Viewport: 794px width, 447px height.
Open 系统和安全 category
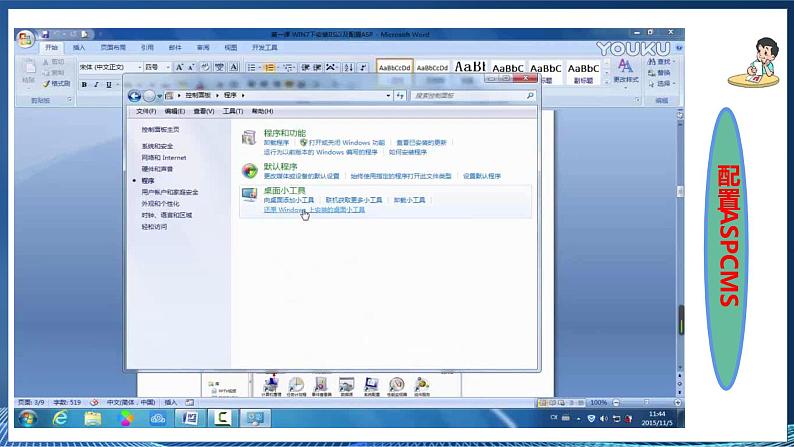[x=157, y=146]
